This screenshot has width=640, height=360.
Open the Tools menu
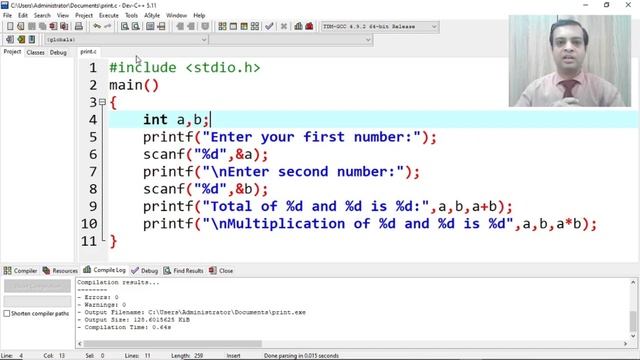coord(131,16)
